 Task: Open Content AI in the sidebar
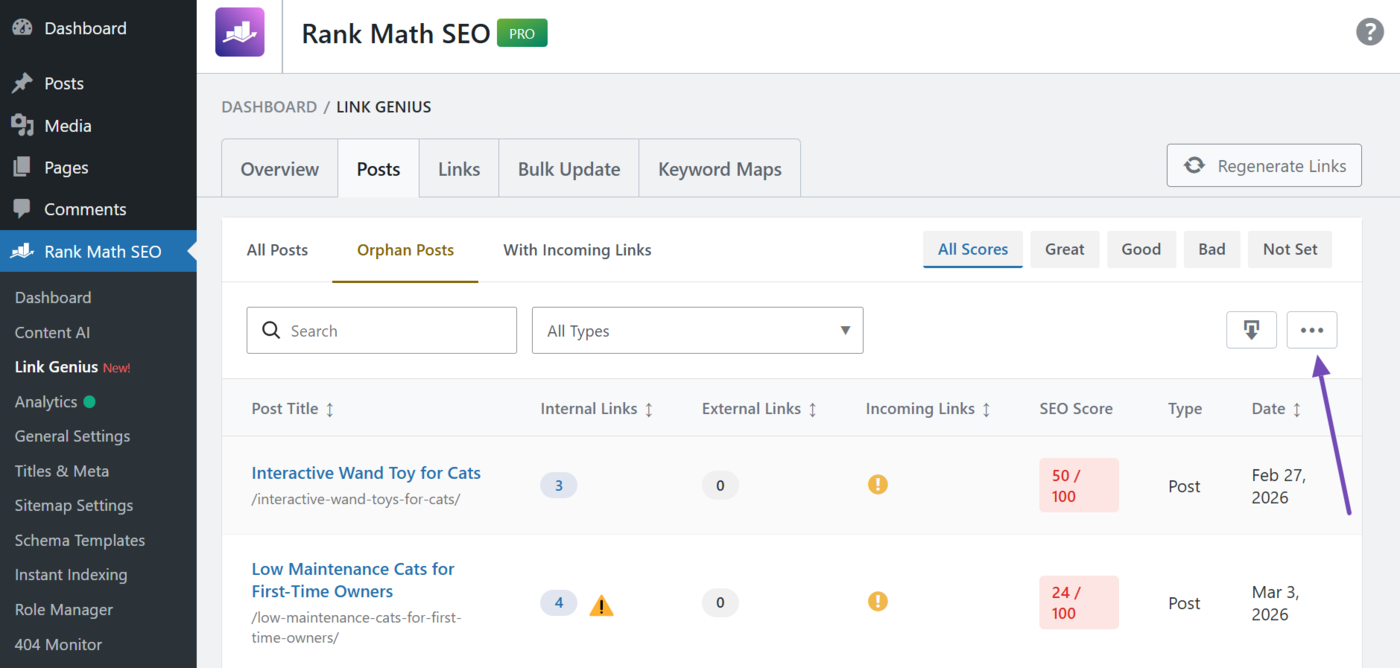[53, 332]
